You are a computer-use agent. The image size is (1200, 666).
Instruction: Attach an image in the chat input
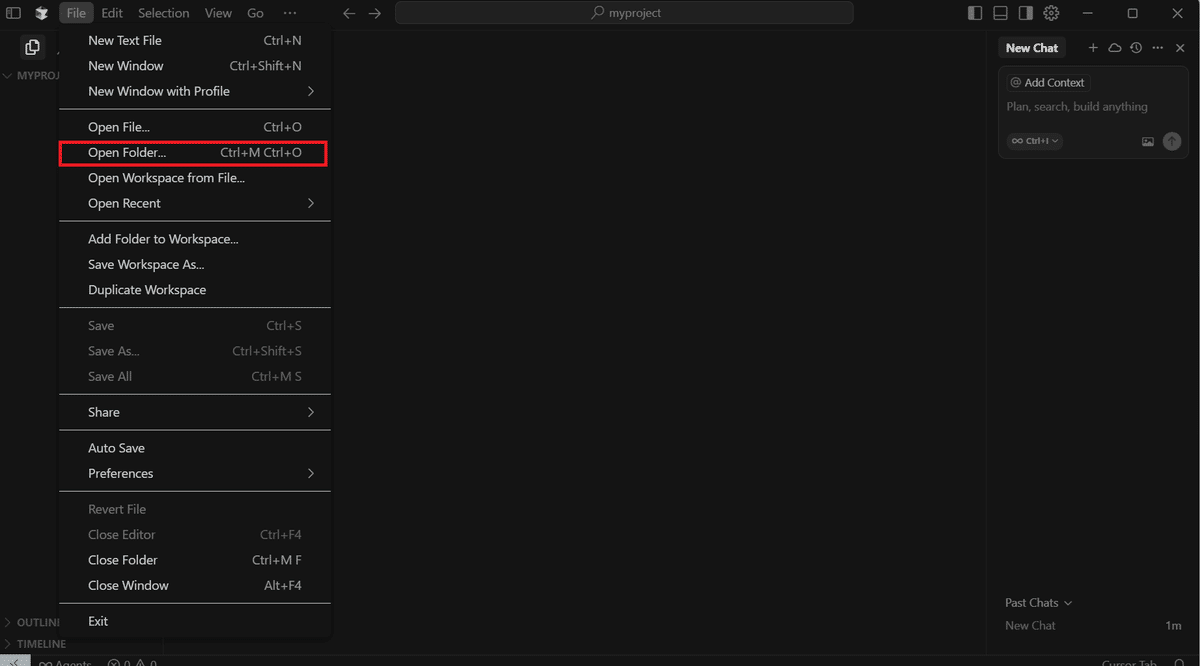pos(1148,141)
